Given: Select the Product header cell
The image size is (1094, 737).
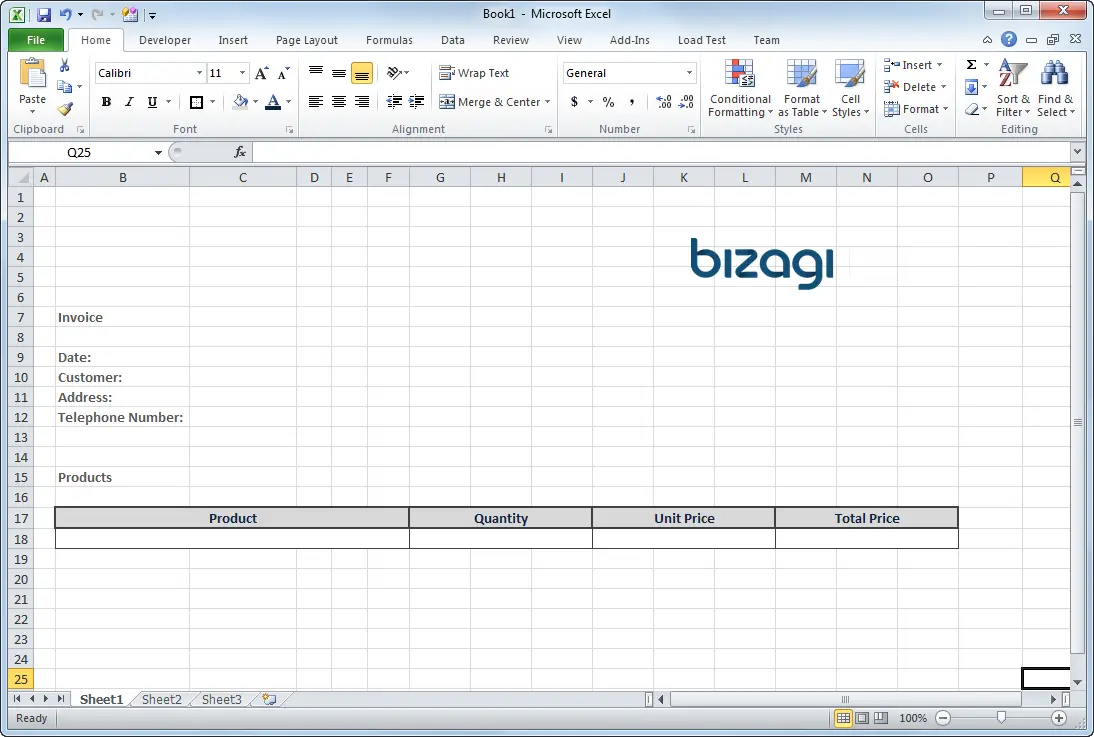Looking at the screenshot, I should point(232,519).
